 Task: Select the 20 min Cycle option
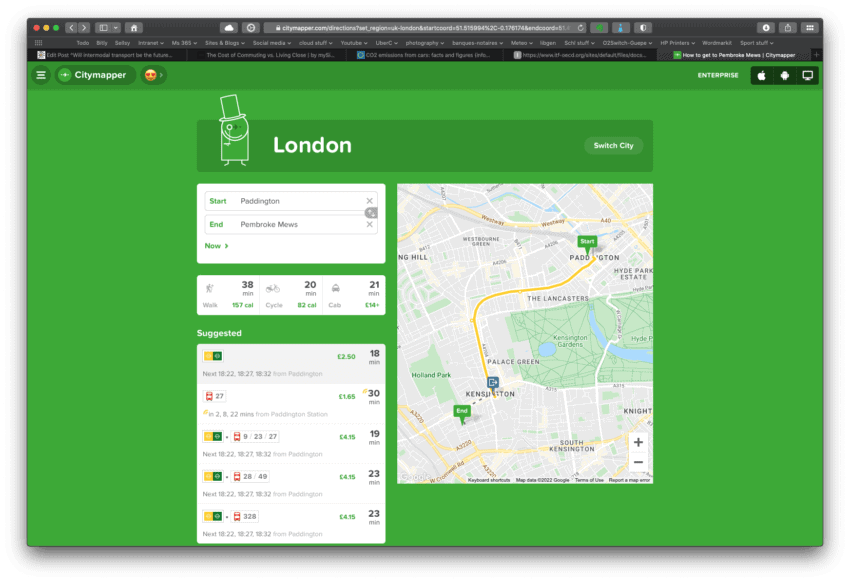click(x=291, y=295)
